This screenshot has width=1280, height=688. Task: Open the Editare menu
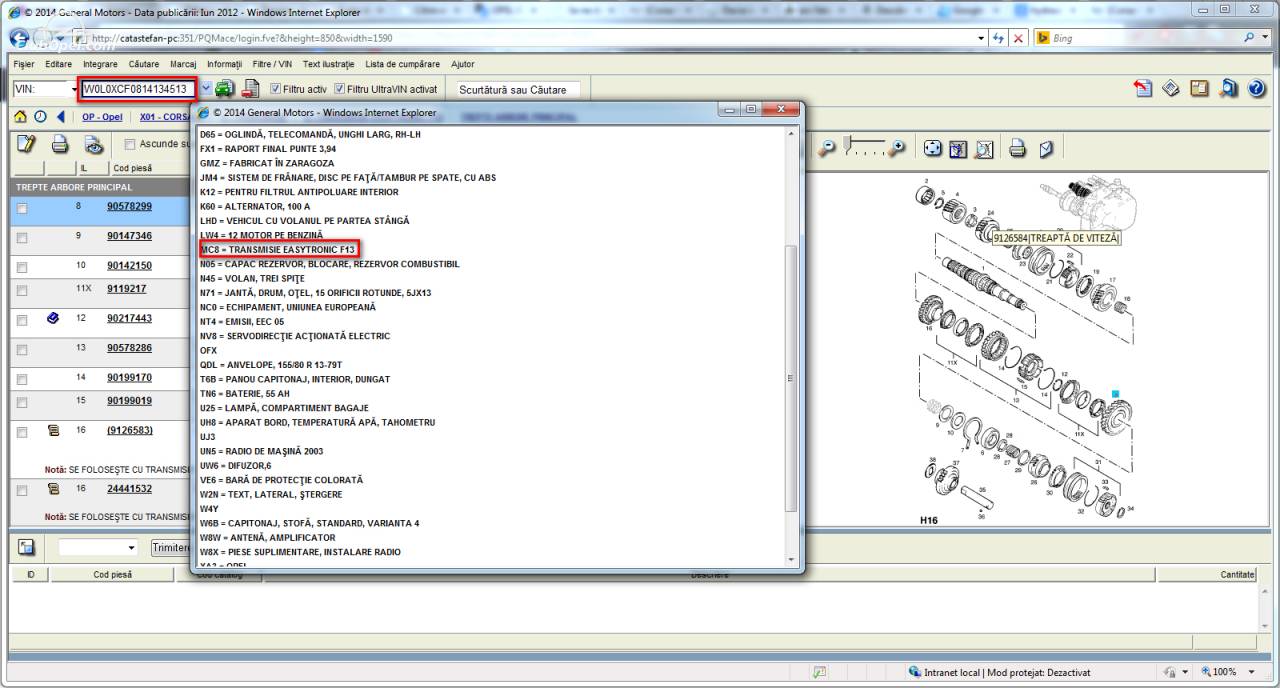(x=58, y=64)
